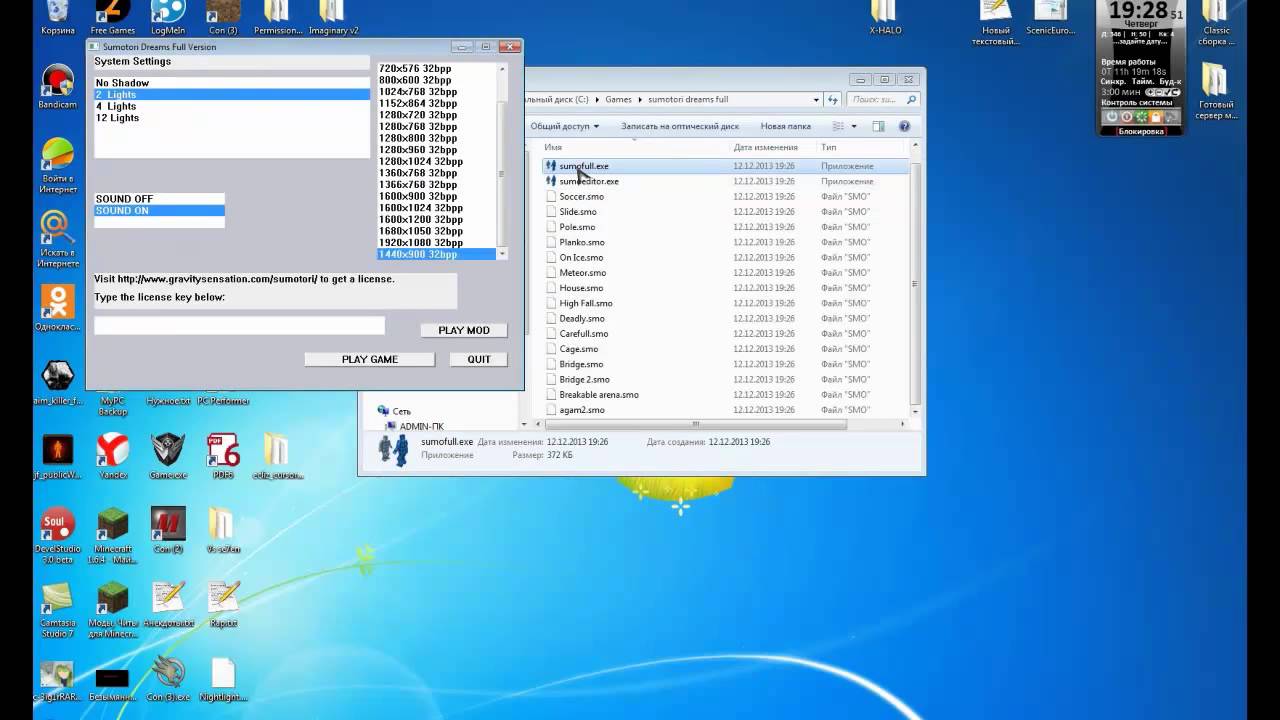Open the Одноклассники desktop shortcut
1280x720 pixels.
coord(57,308)
